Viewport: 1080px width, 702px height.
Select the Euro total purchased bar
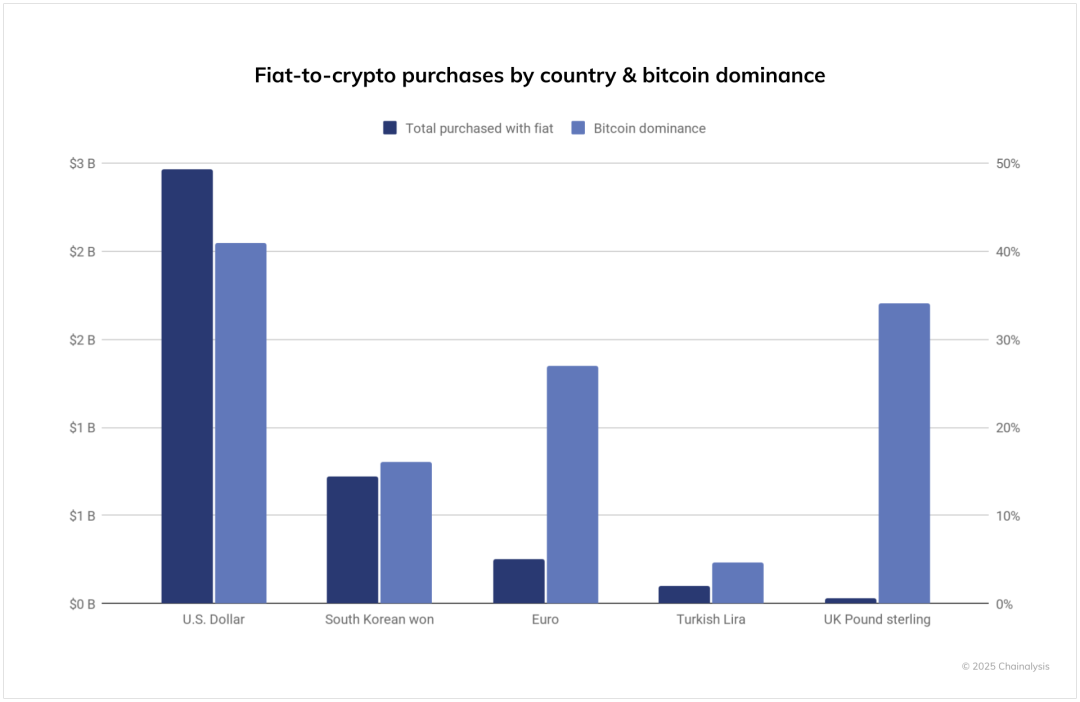(519, 581)
